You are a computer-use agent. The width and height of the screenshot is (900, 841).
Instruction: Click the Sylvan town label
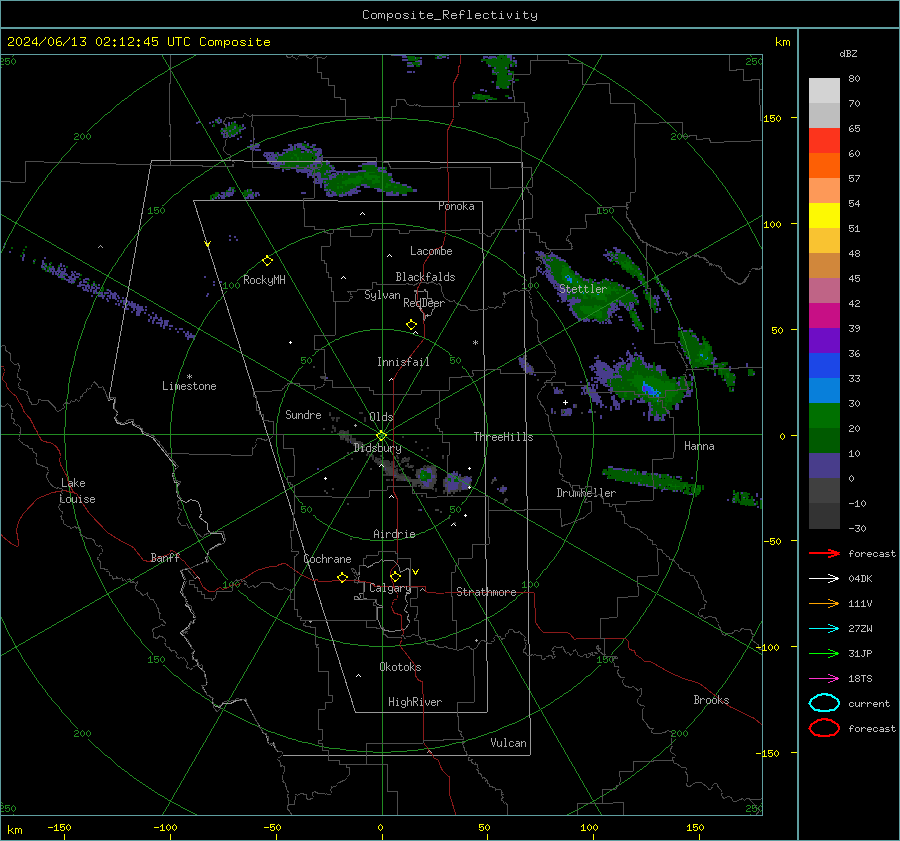tap(382, 295)
